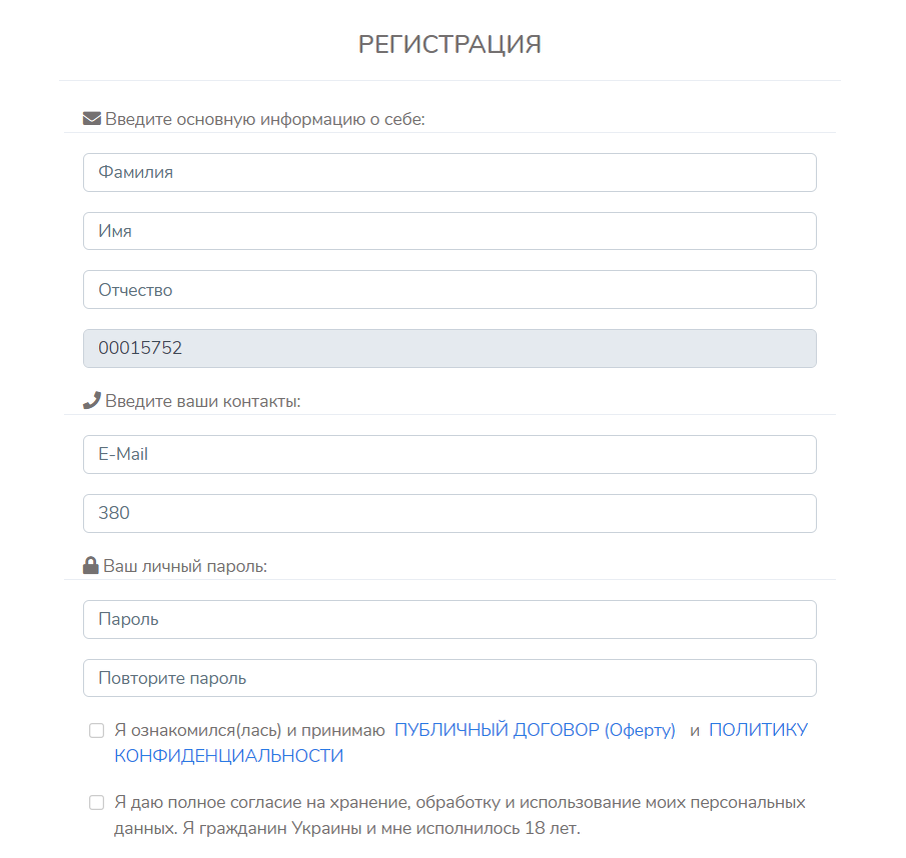Click the phone icon beside contacts heading
Viewport: 906px width, 858px height.
pos(91,401)
